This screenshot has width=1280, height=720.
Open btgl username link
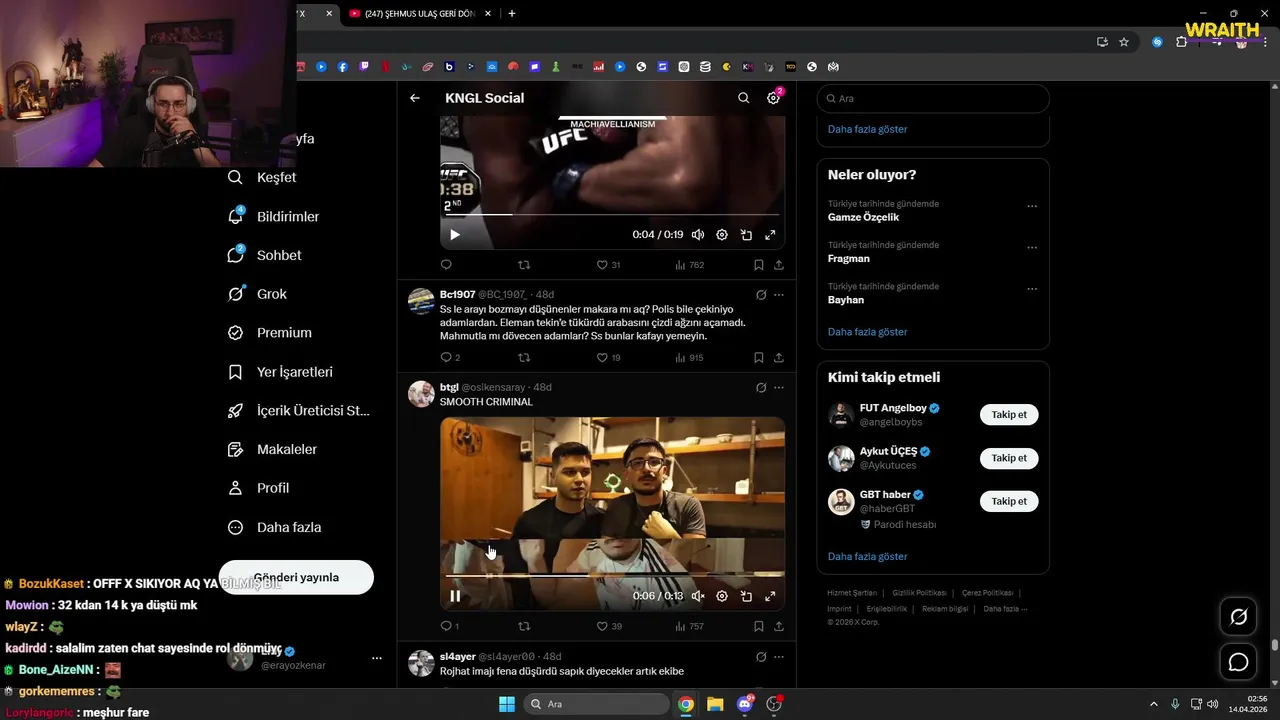tap(449, 387)
